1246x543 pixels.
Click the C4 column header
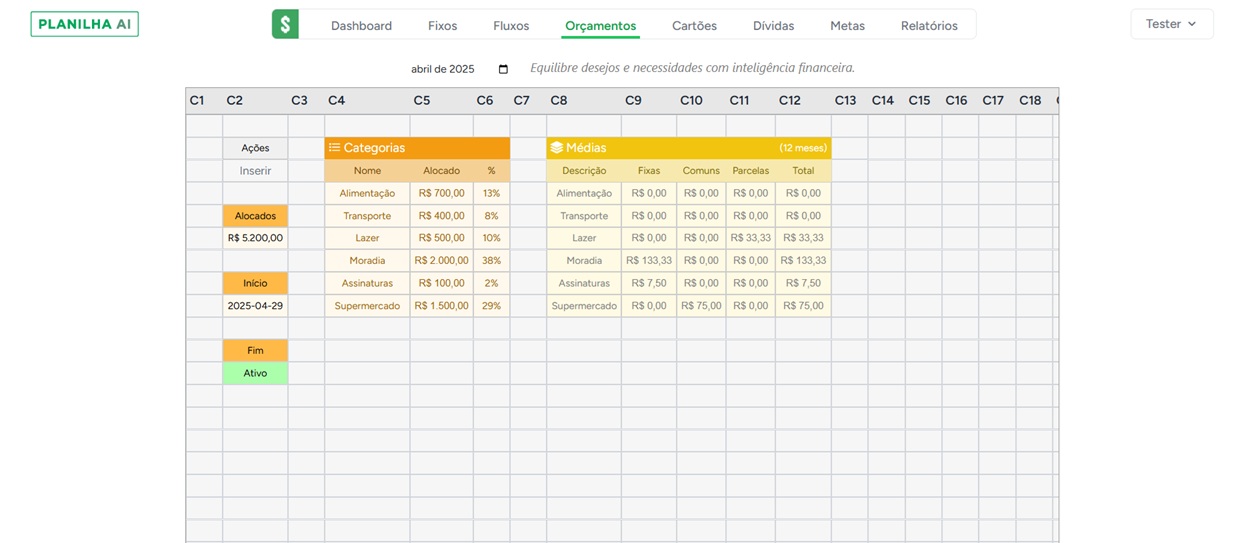point(367,100)
